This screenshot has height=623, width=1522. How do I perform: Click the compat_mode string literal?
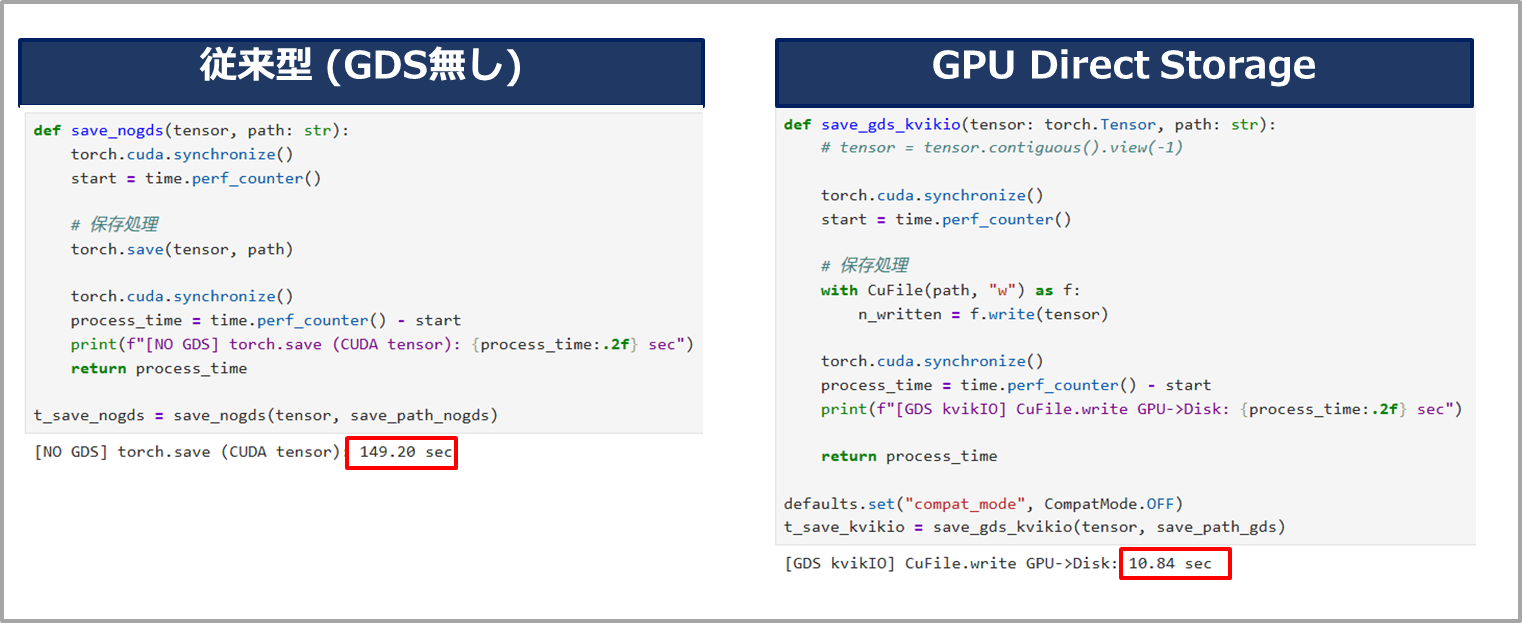tap(967, 503)
